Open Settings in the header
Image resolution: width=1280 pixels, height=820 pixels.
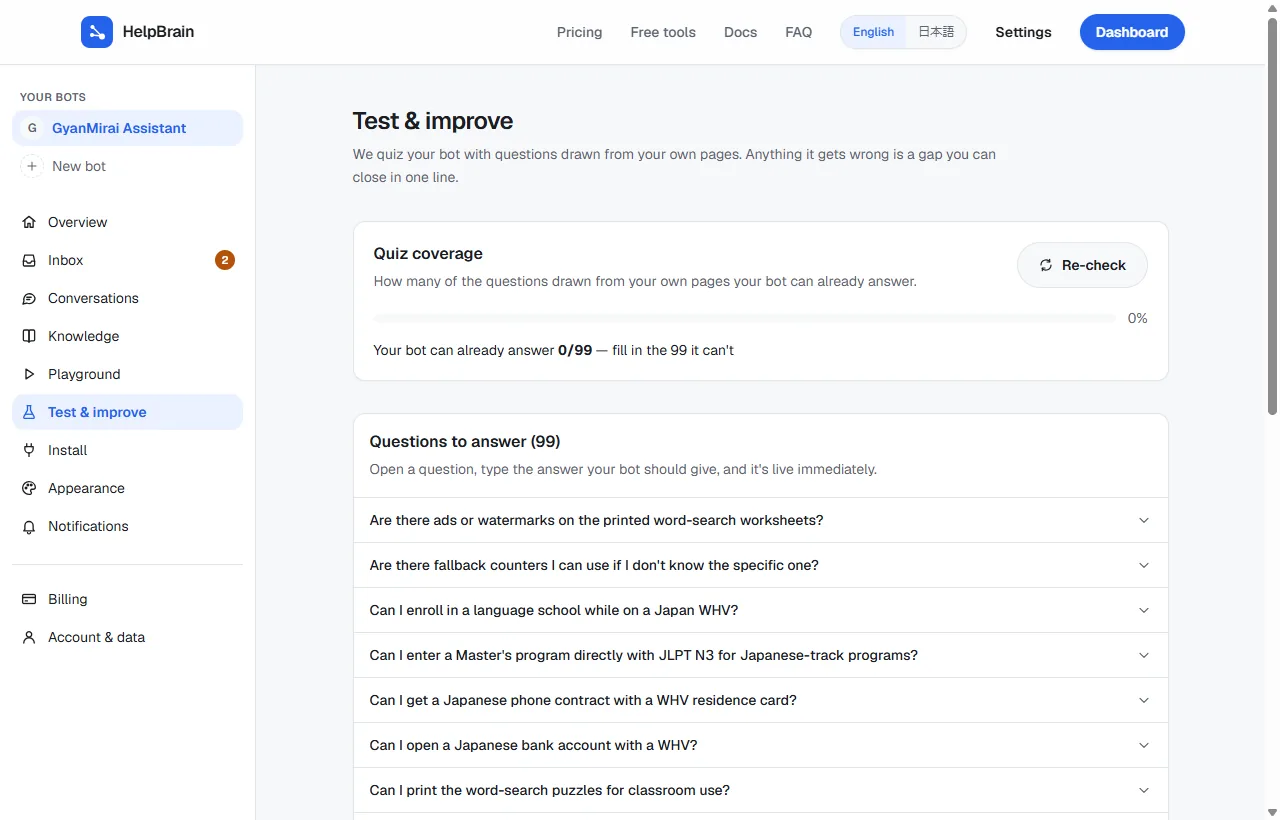tap(1023, 32)
